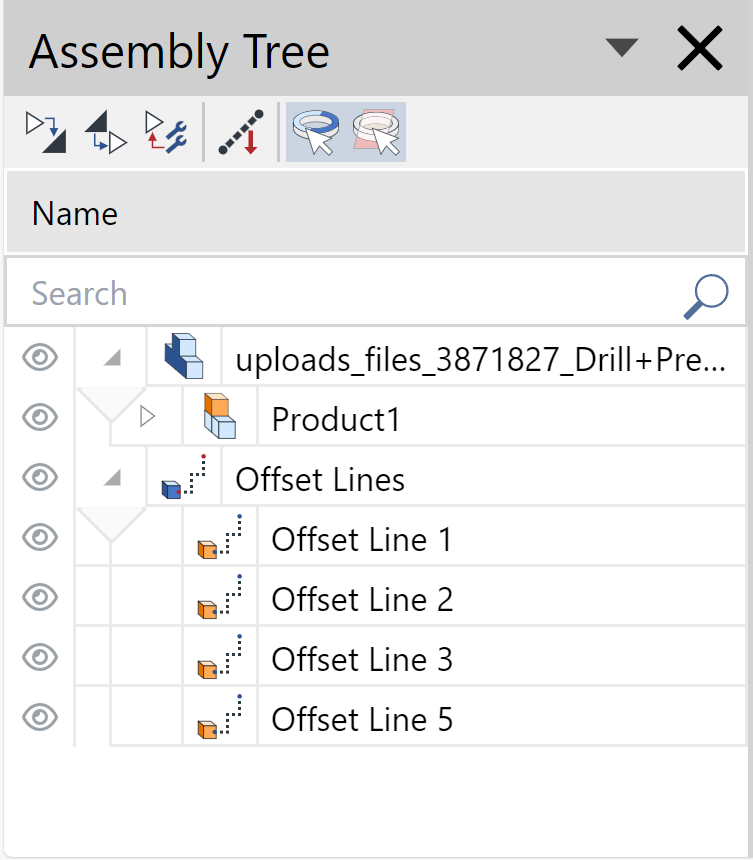Hide Offset Line 1 using its eye icon

(40, 537)
